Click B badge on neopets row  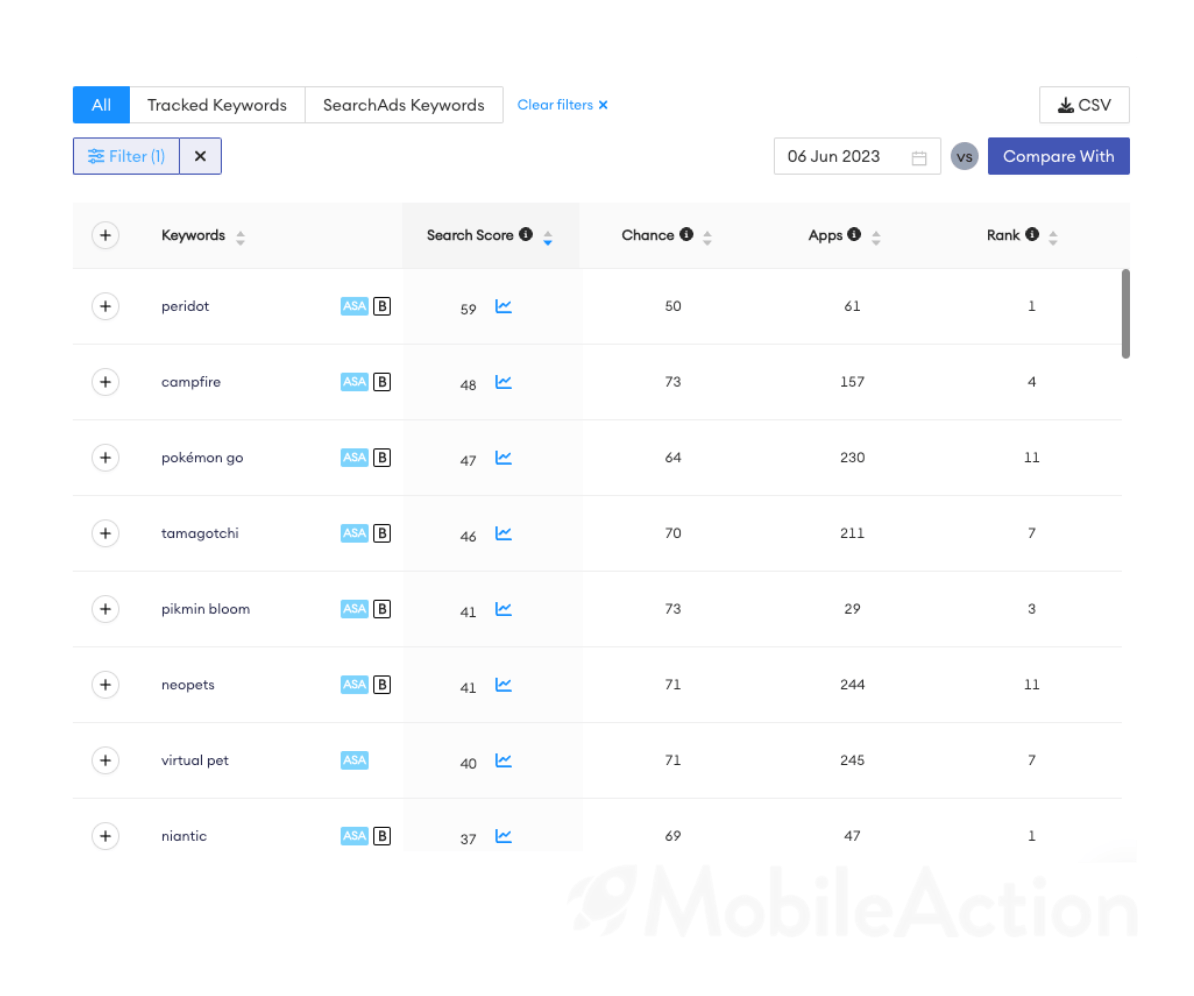pos(382,685)
